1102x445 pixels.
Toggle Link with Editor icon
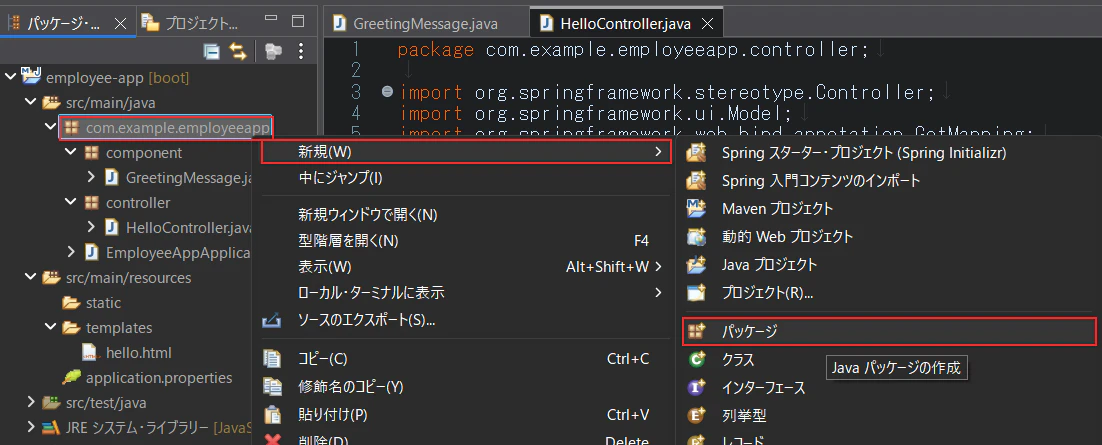239,51
